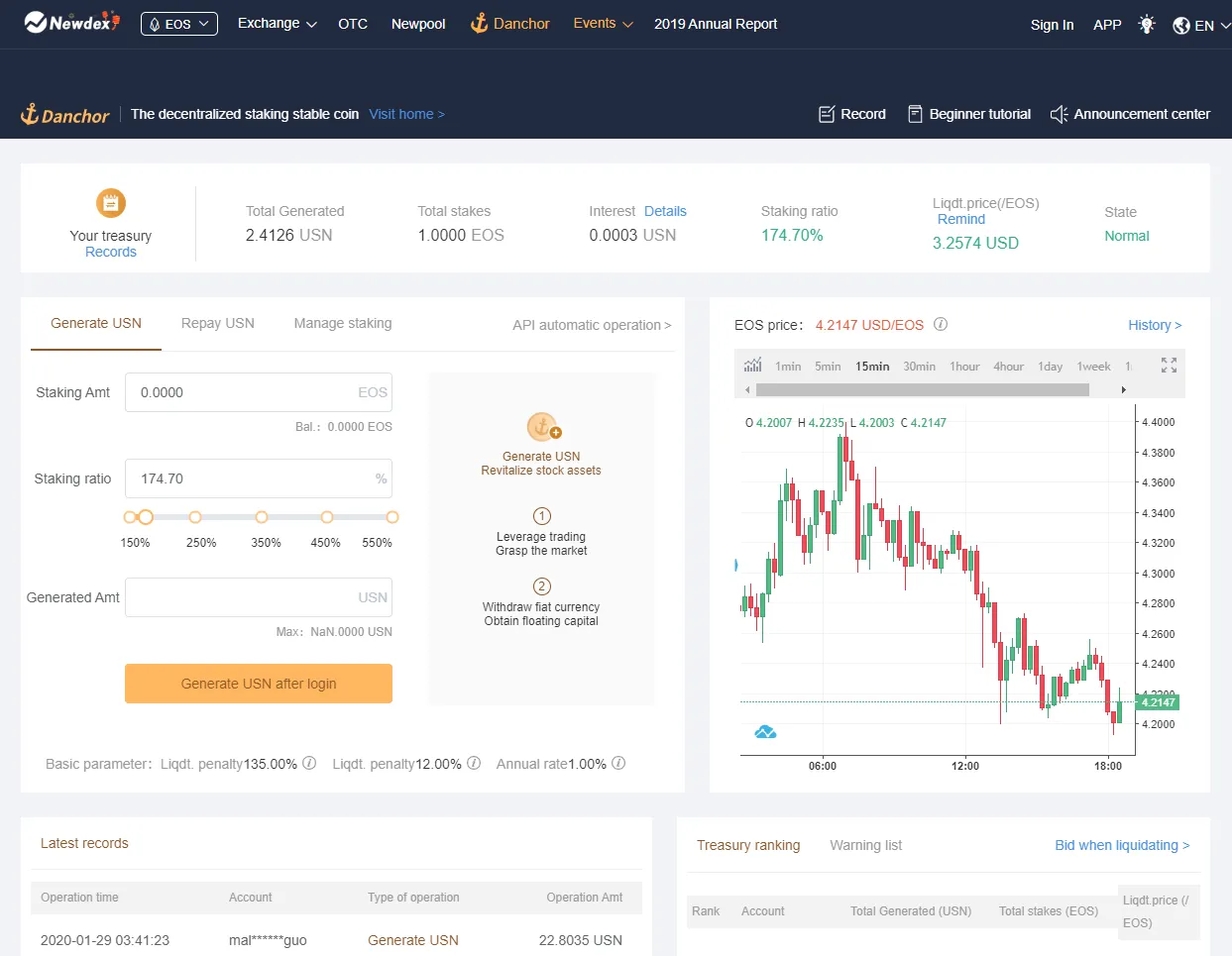Select the 1week chart interval
The height and width of the screenshot is (956, 1232).
[x=1093, y=367]
